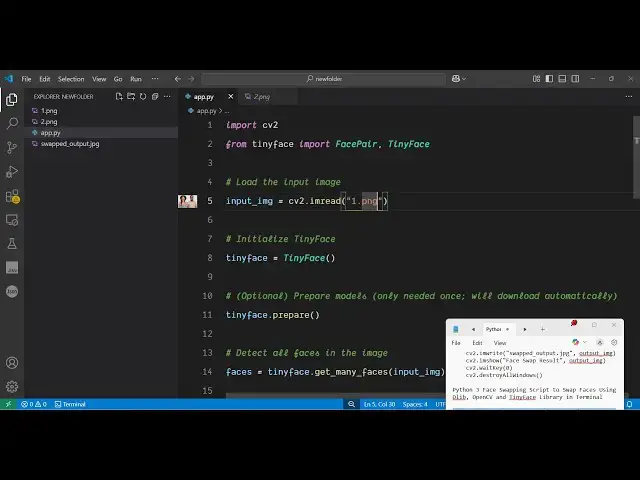Viewport: 640px width, 480px height.
Task: Open Notepad File menu
Action: click(456, 343)
